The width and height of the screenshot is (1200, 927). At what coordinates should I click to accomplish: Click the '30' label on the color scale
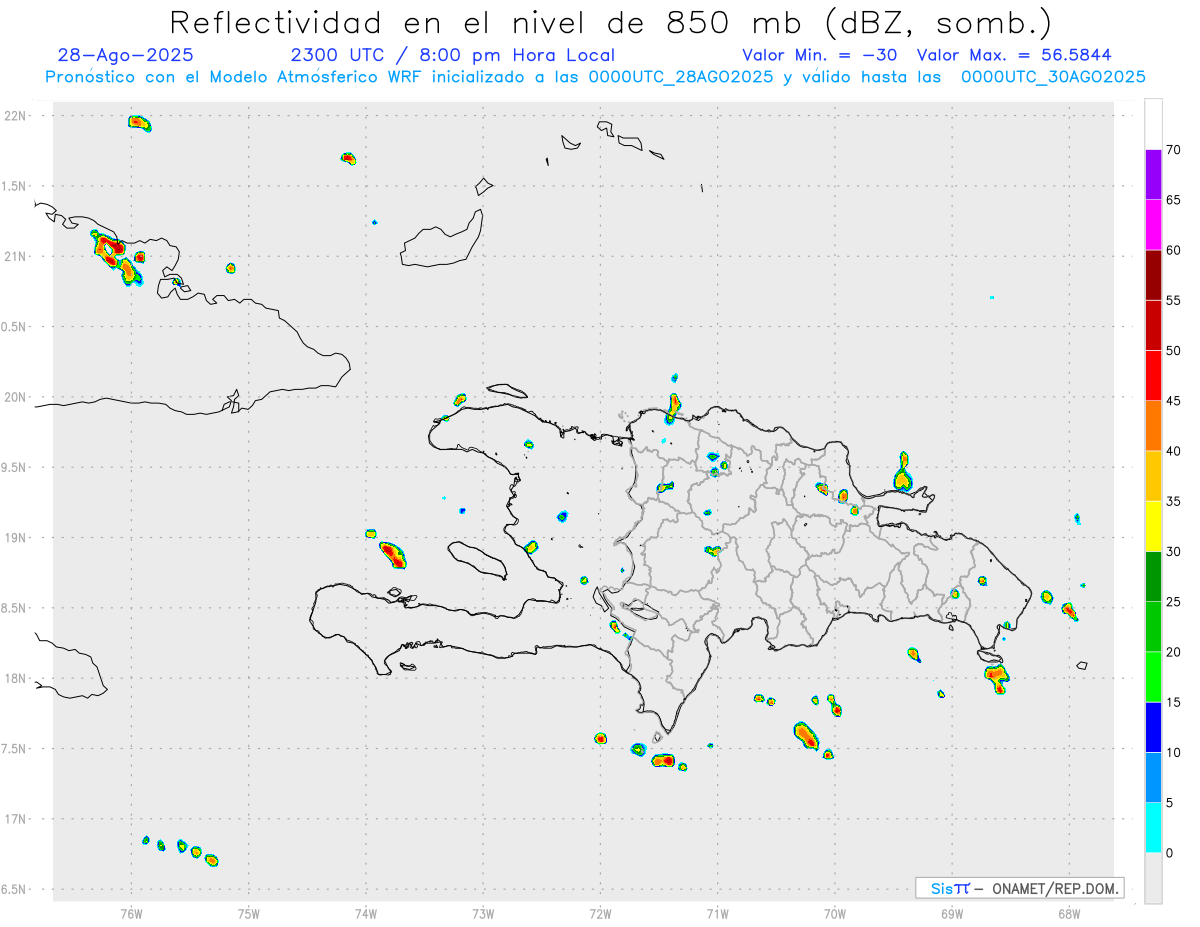[1173, 552]
